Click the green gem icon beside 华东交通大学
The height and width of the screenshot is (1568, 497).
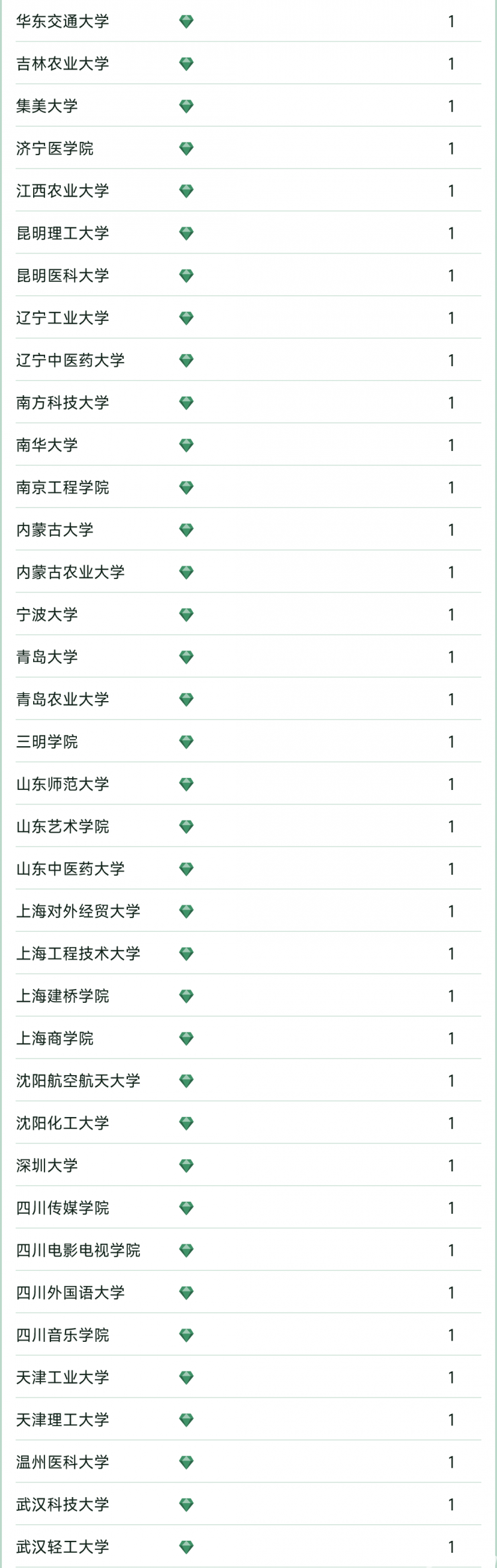(x=186, y=22)
